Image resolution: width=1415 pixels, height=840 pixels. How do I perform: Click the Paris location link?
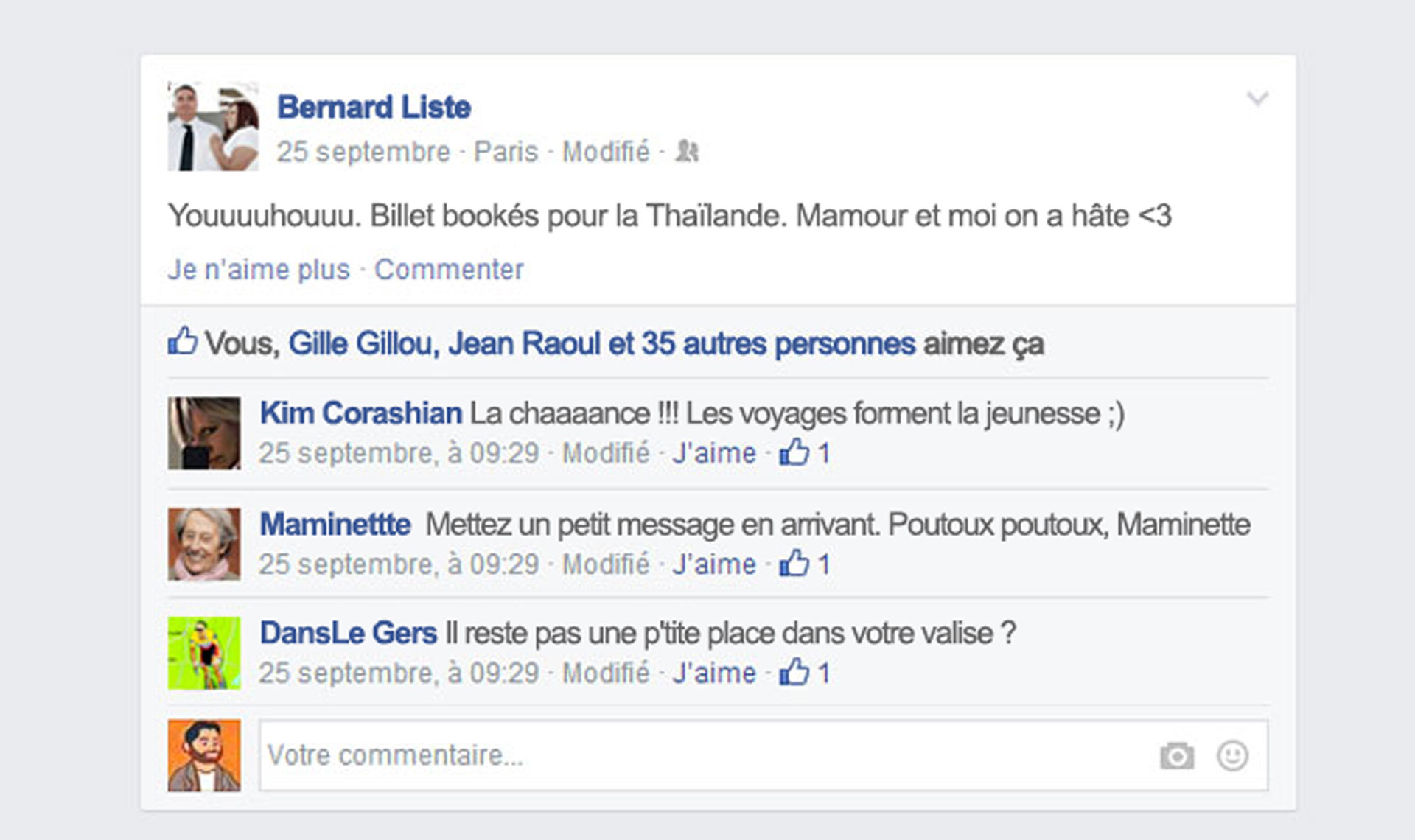506,152
